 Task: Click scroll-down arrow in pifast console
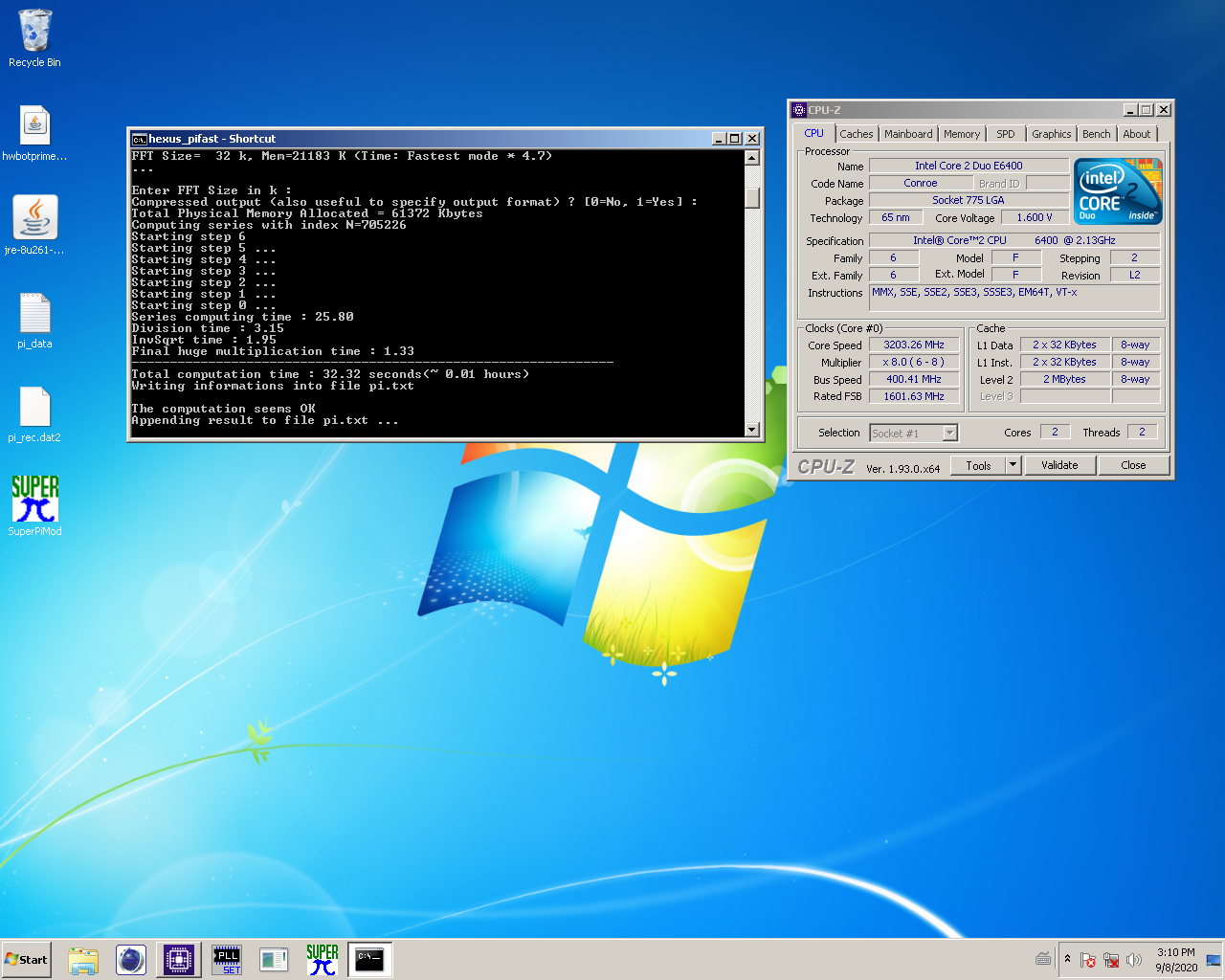click(x=752, y=430)
